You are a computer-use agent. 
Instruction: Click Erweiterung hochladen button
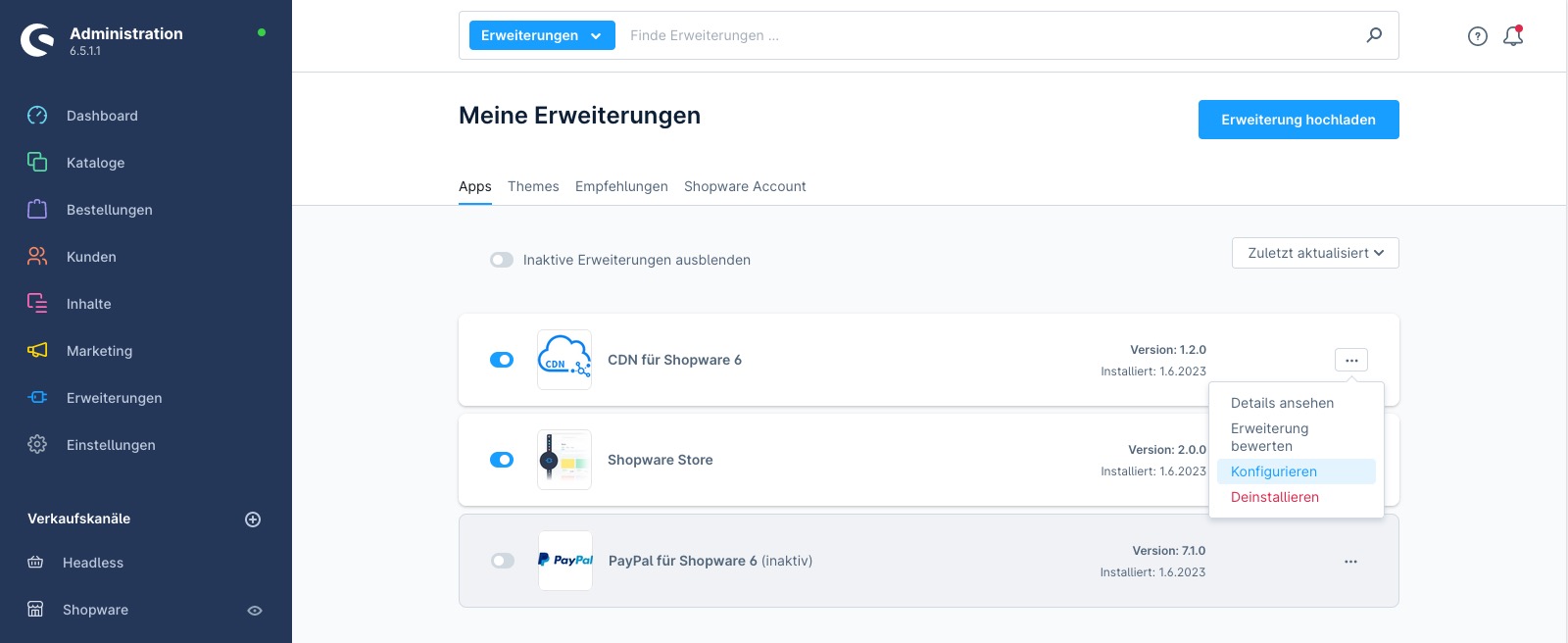1298,120
